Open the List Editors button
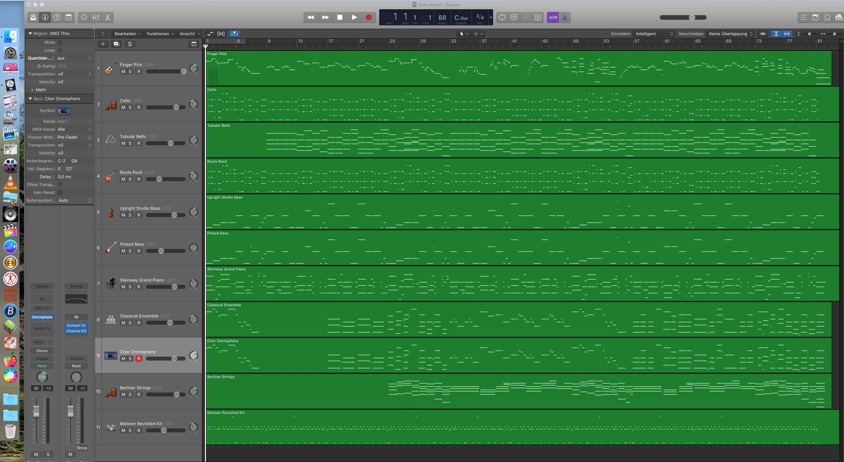 click(804, 17)
